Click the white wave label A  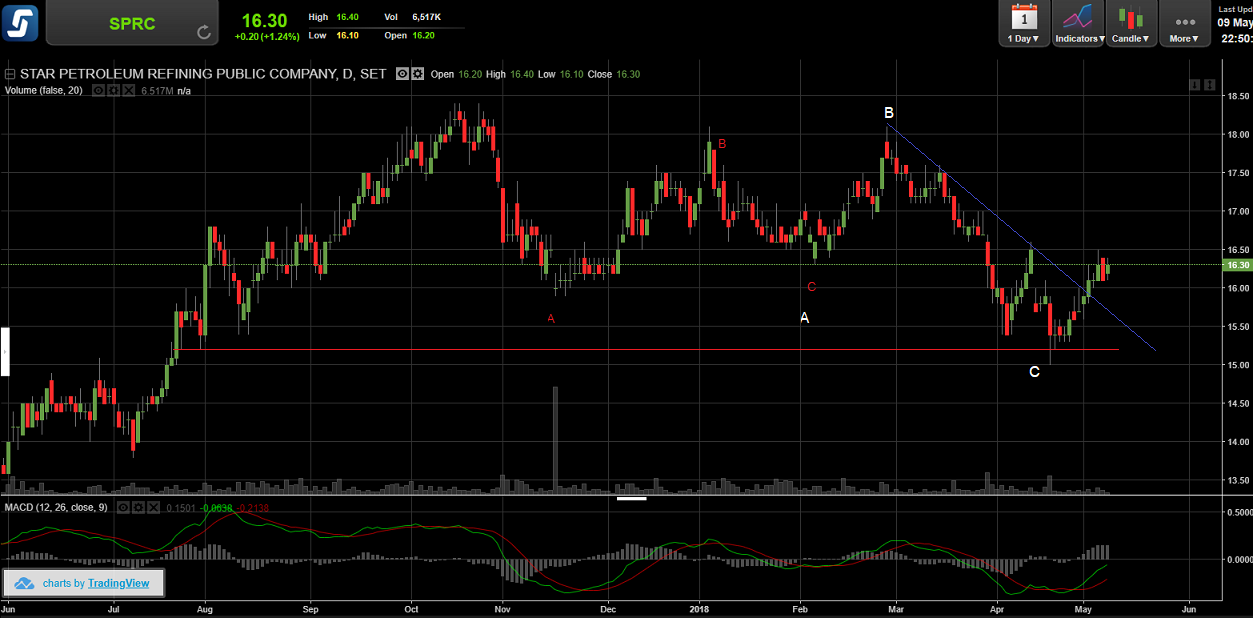[804, 318]
